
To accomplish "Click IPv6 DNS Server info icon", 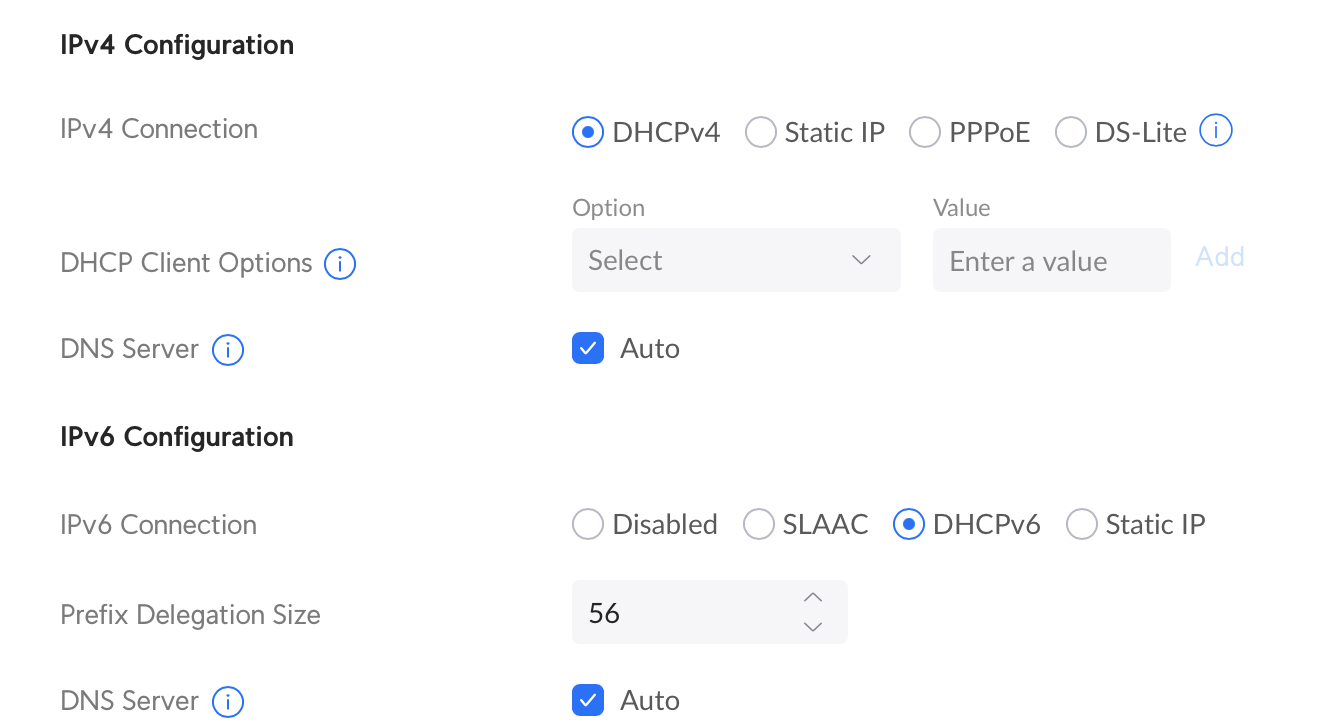I will (x=228, y=702).
